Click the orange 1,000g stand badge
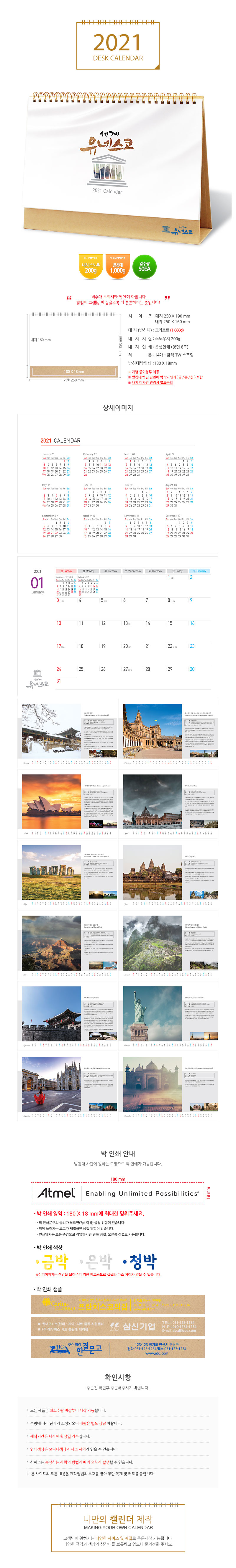This screenshot has height=1568, width=236. tap(118, 267)
